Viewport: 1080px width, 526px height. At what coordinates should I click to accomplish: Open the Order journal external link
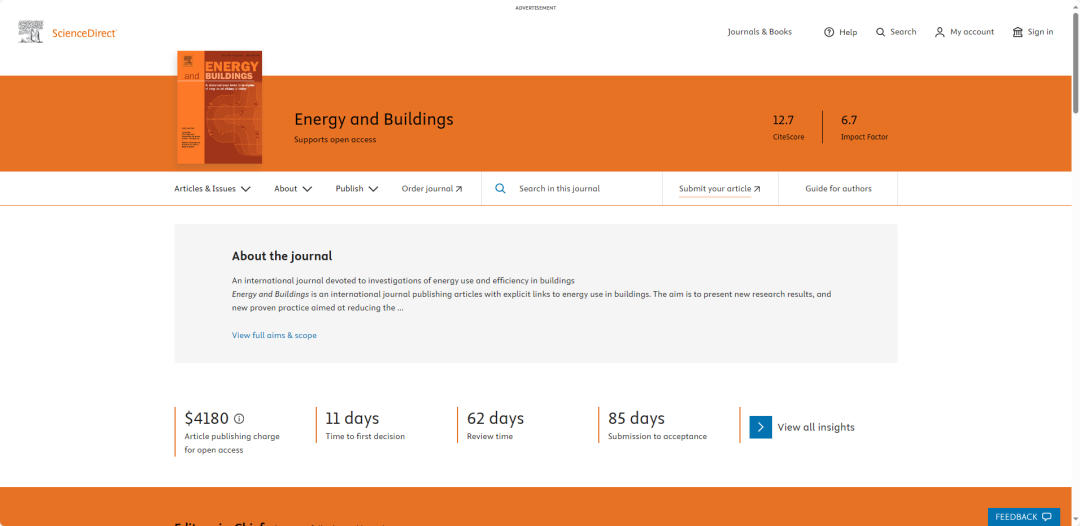tap(432, 189)
